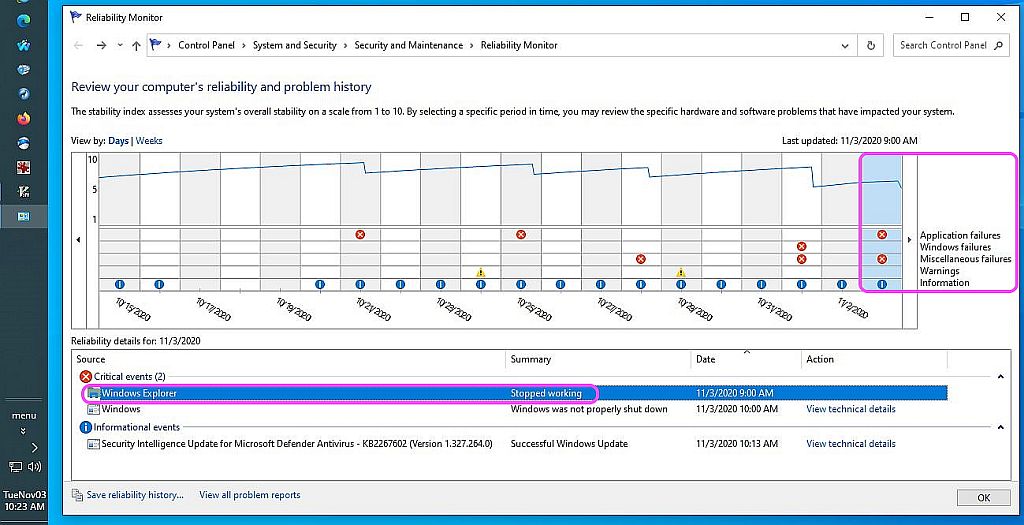This screenshot has height=525, width=1024.
Task: Click the information icon for 11/3
Action: tap(882, 285)
